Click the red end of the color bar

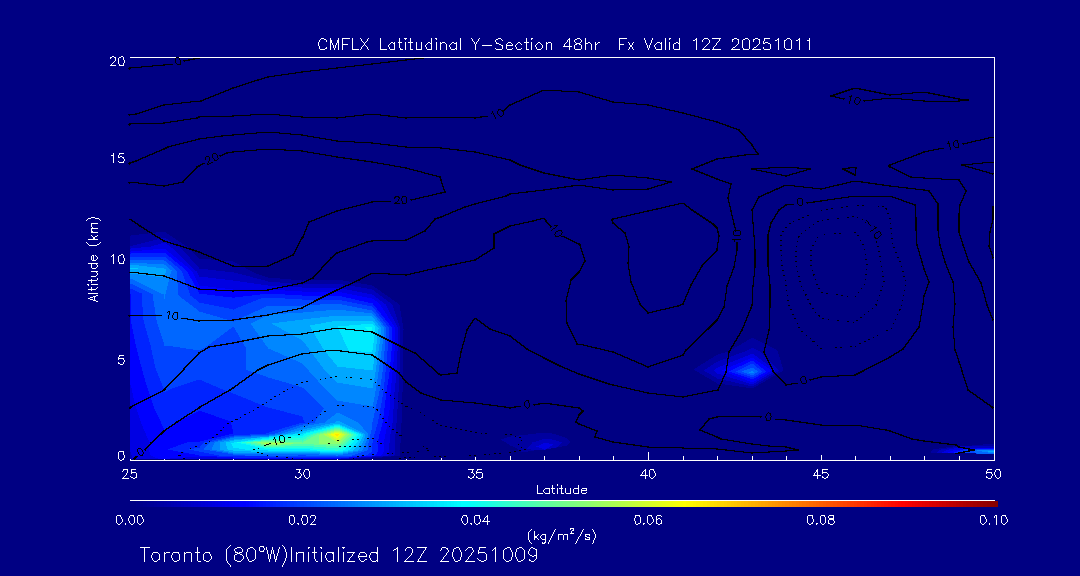pyautogui.click(x=988, y=501)
